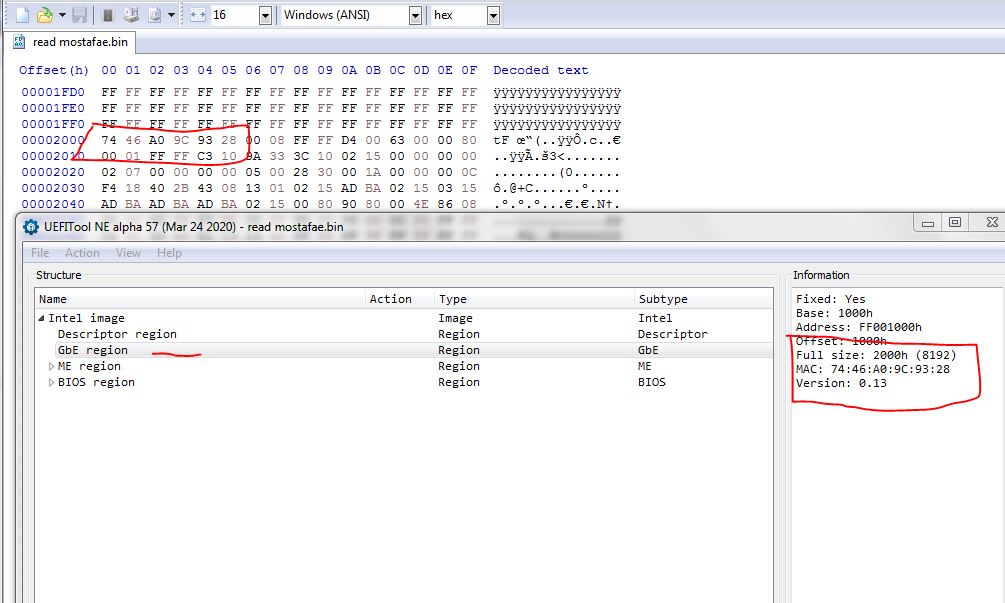Click the Open disk image icon
Viewport: 1005px width, 603px height.
pyautogui.click(x=154, y=15)
